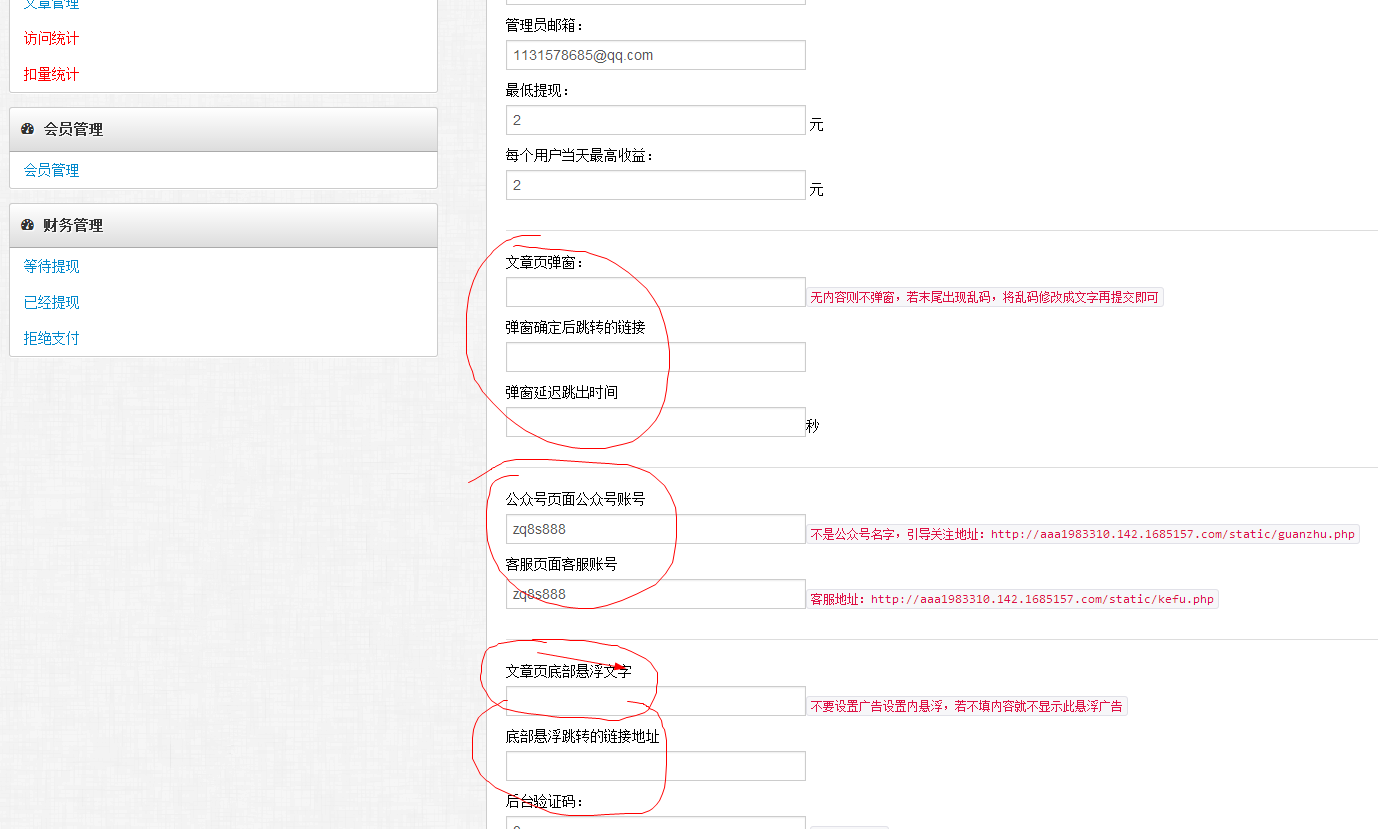Image resolution: width=1378 pixels, height=829 pixels.
Task: Click the 后台验证码 label
Action: pyautogui.click(x=545, y=801)
